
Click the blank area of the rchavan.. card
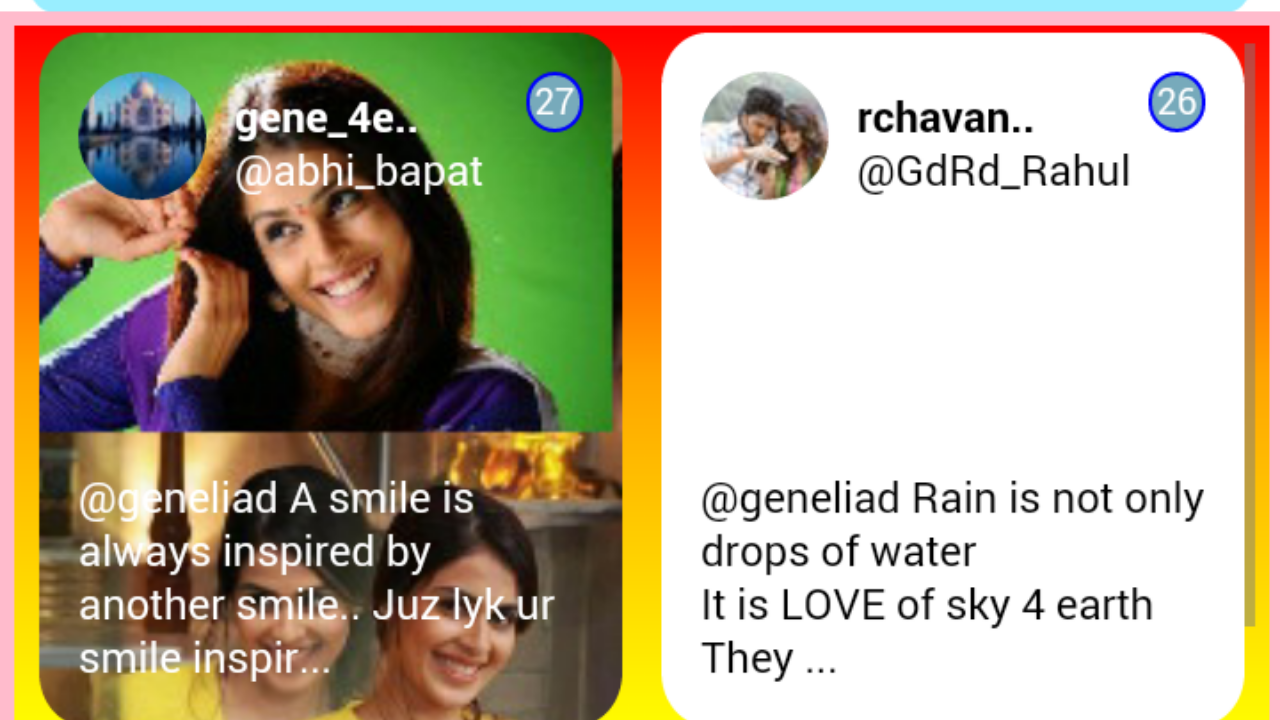tap(953, 335)
